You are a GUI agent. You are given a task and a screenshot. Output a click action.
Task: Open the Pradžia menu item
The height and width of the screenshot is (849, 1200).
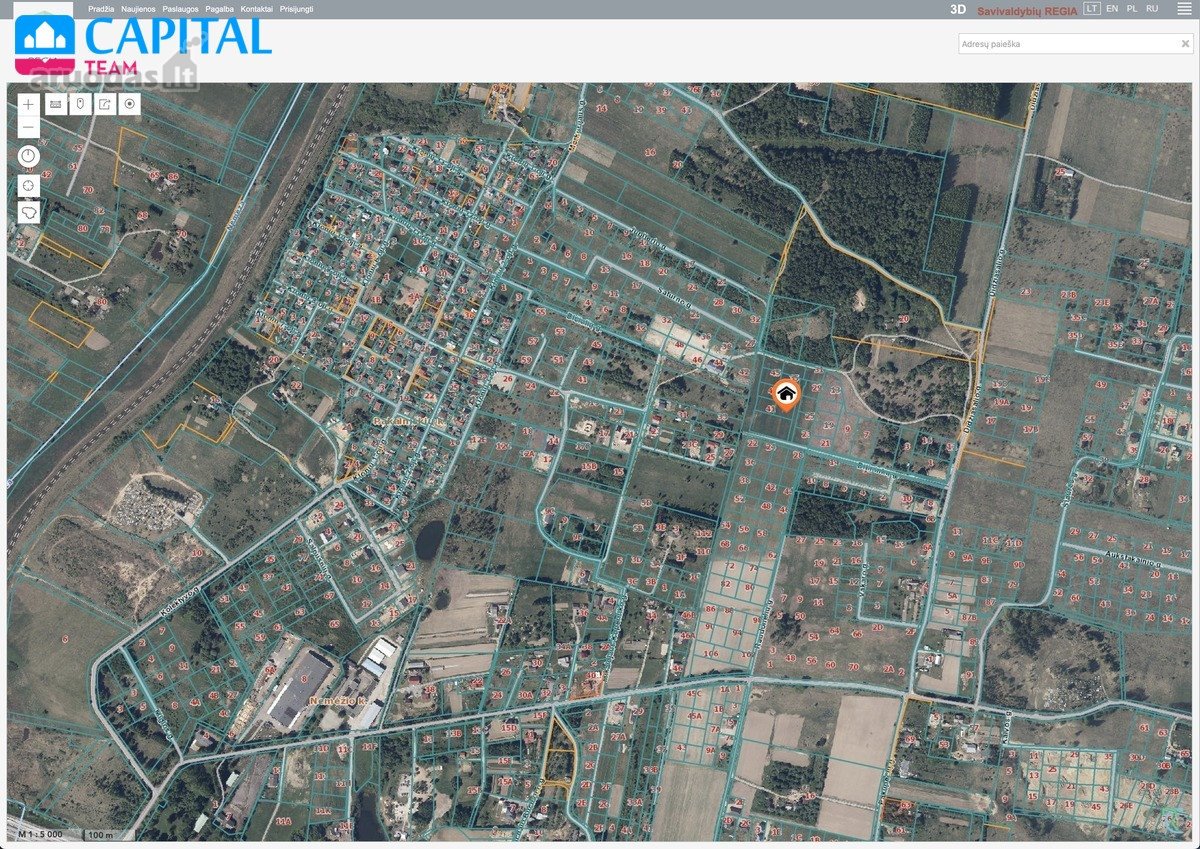tap(101, 8)
